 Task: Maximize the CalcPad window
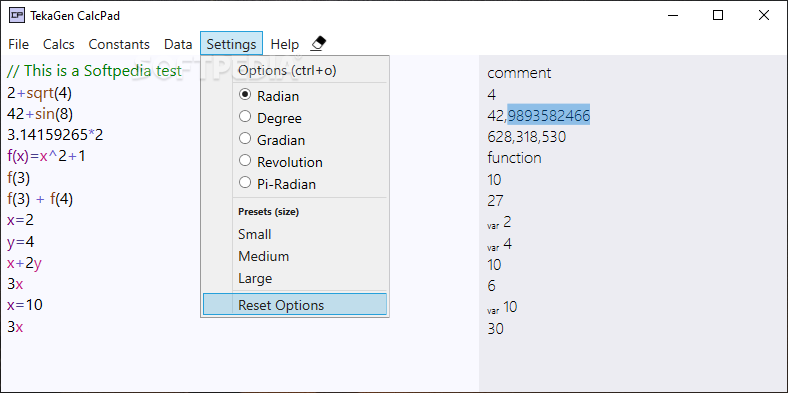(718, 16)
